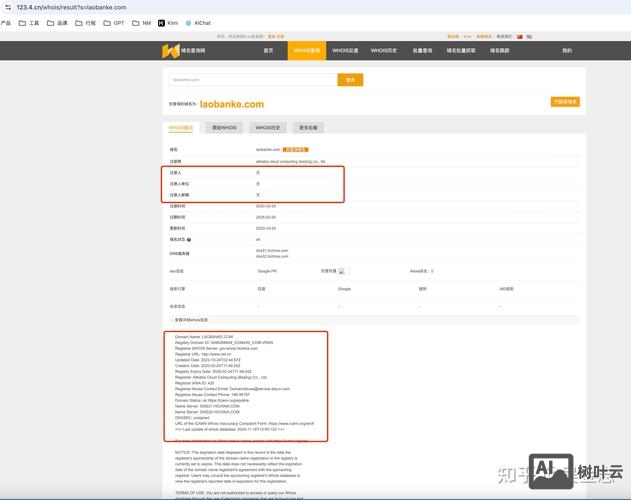This screenshot has height=500, width=631.
Task: Click the orange tag next to domain name
Action: [294, 149]
